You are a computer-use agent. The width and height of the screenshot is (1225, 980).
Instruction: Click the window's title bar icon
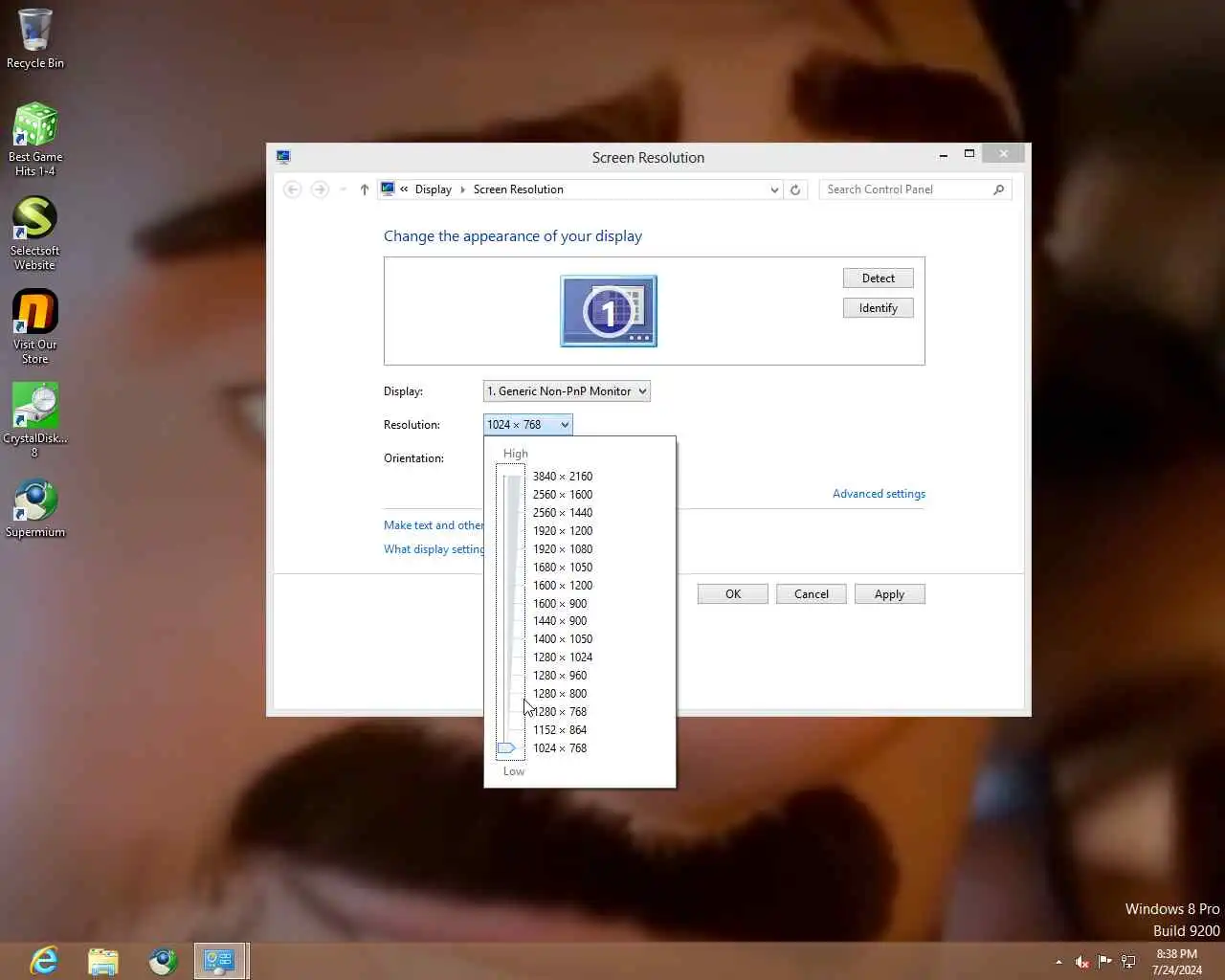click(x=283, y=157)
